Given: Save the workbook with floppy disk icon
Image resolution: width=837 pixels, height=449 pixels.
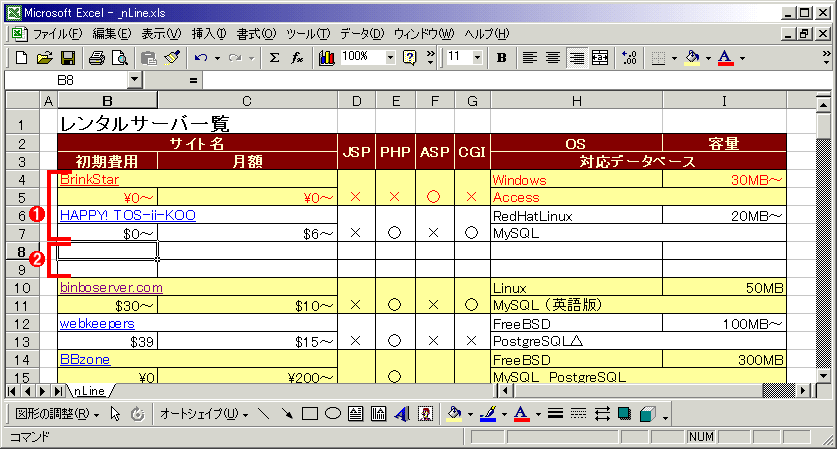Looking at the screenshot, I should (68, 58).
